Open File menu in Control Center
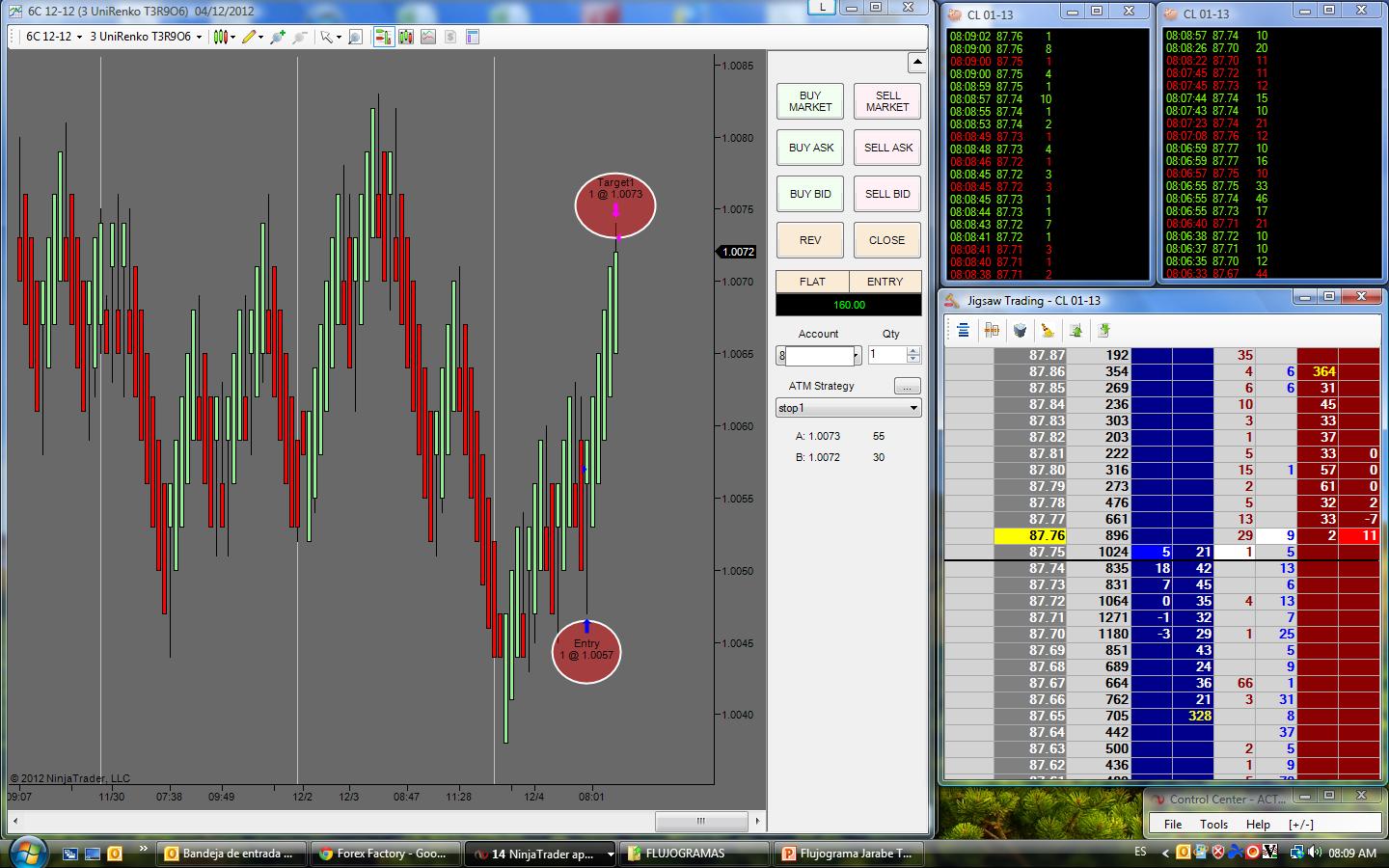Screen dimensions: 1389x868 pyautogui.click(x=1173, y=824)
